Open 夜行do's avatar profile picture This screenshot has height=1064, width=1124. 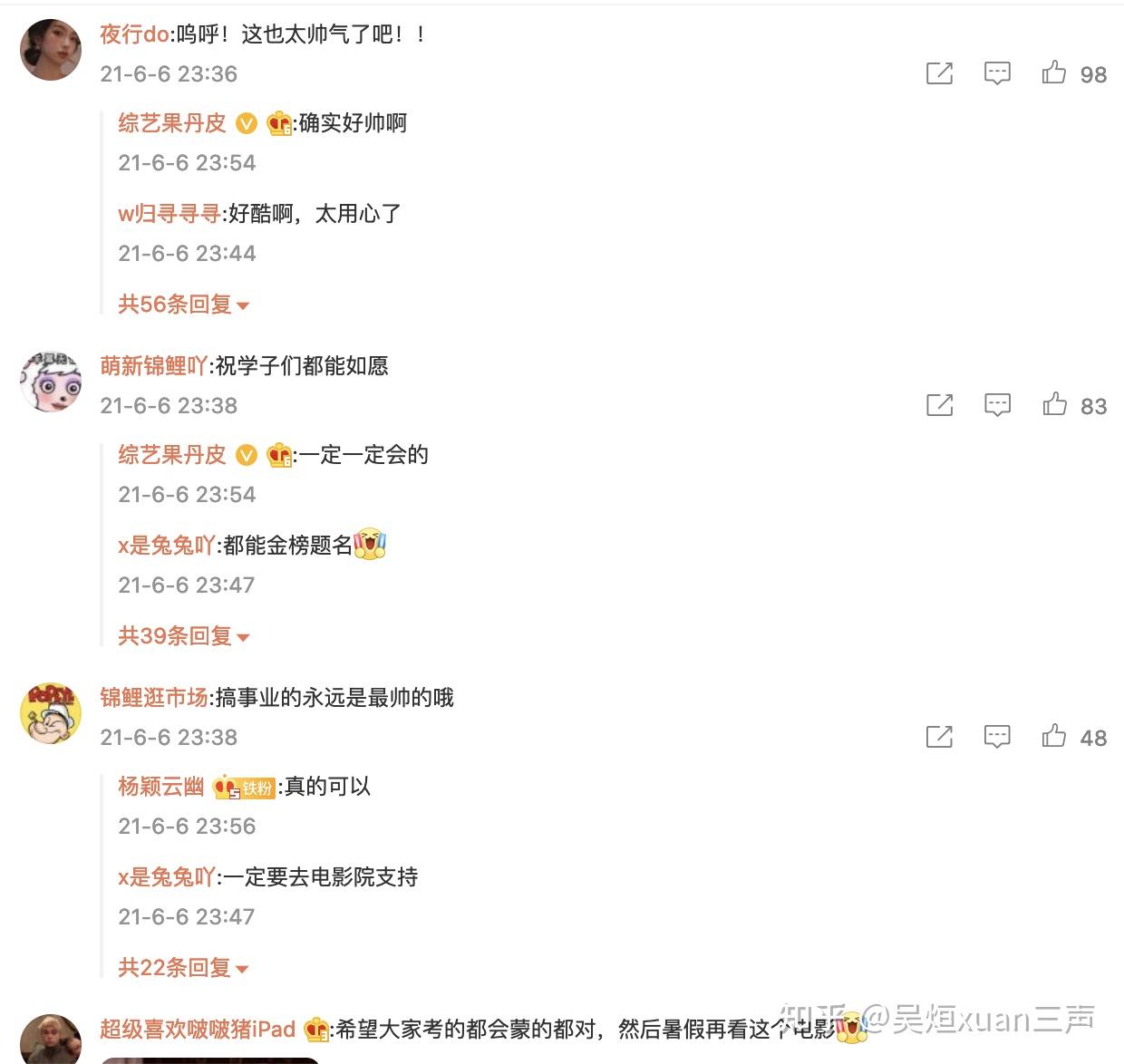pos(51,49)
